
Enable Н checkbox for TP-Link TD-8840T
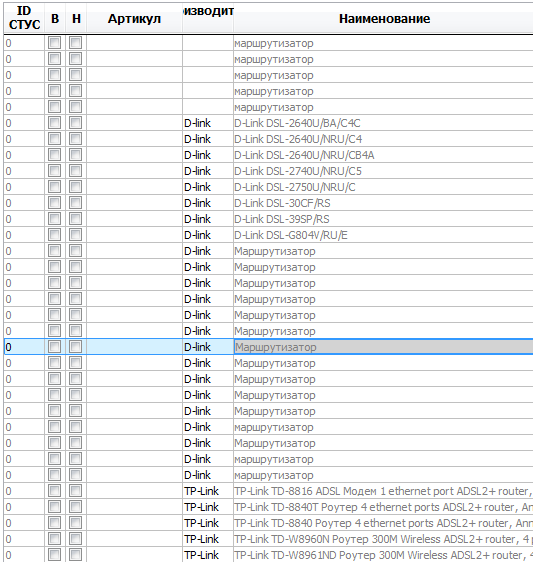(x=76, y=507)
